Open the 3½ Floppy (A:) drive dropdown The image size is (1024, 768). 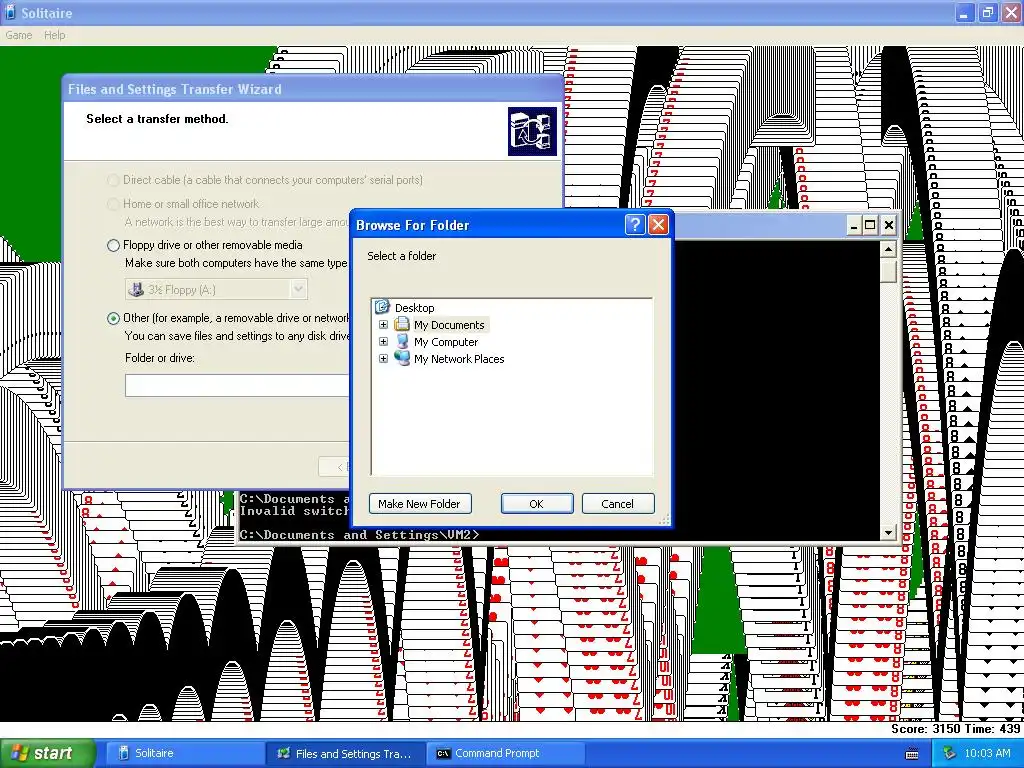click(298, 289)
